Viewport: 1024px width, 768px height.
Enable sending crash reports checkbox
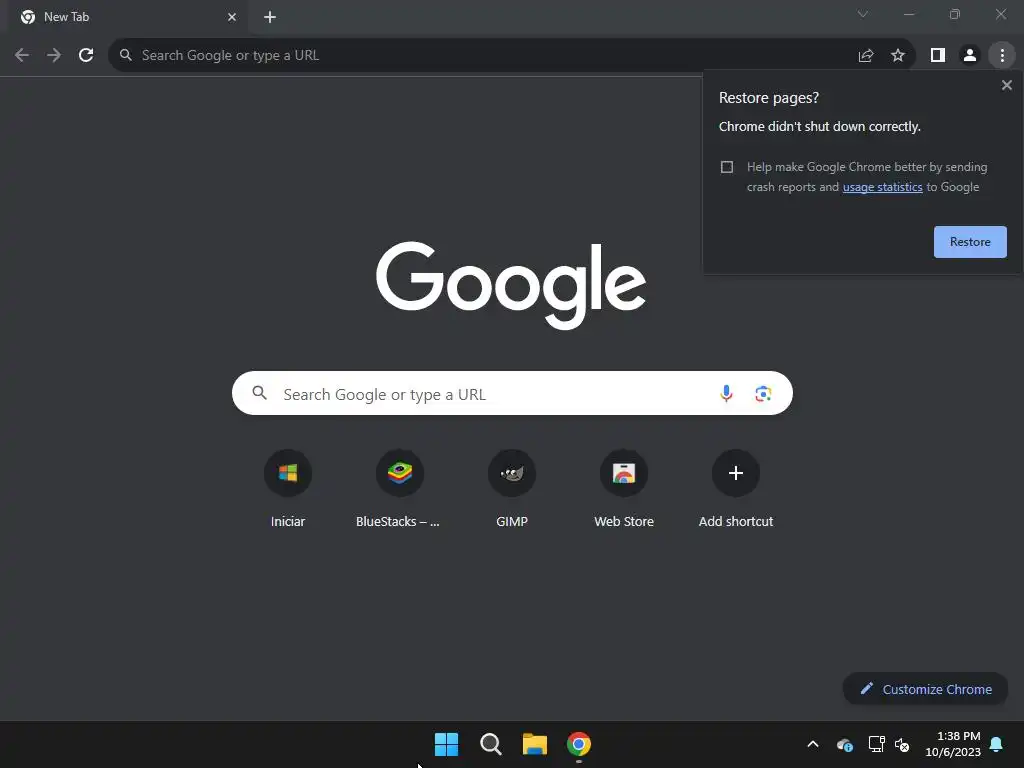point(727,167)
